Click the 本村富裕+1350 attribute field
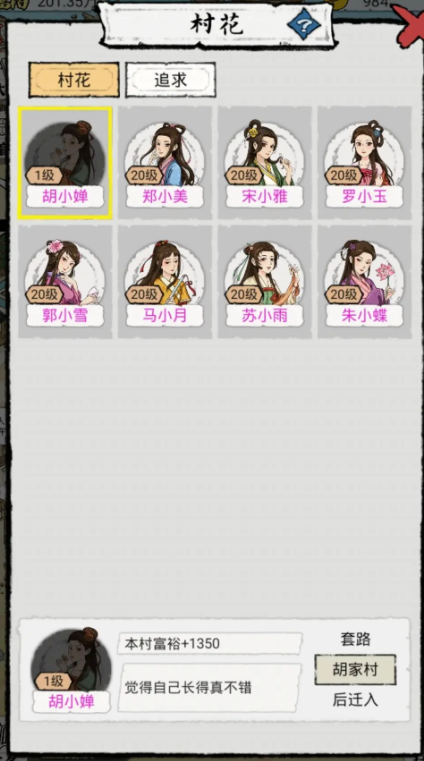The width and height of the screenshot is (424, 761). coord(210,644)
